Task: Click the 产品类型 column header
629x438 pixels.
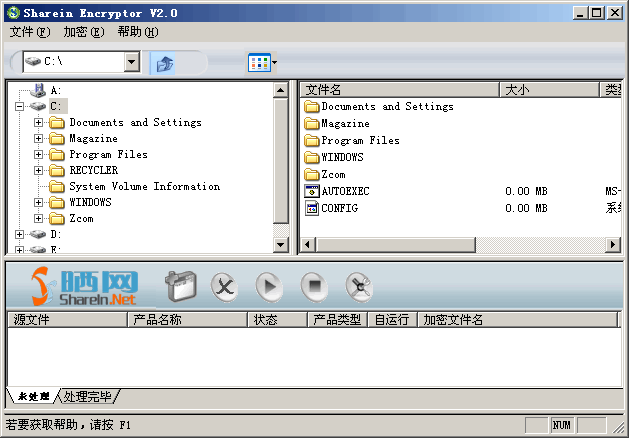Action: pos(338,320)
